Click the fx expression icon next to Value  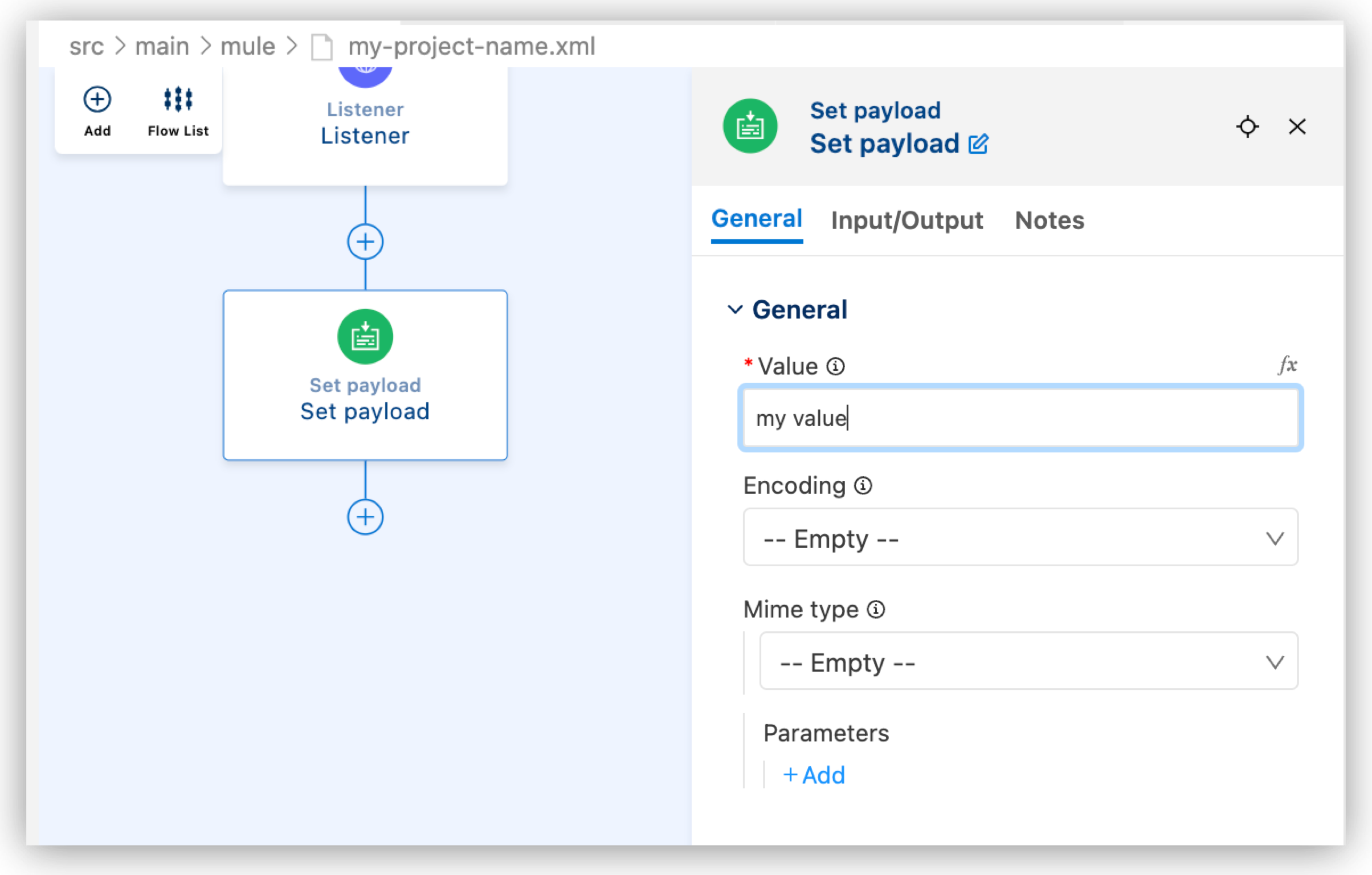coord(1288,365)
